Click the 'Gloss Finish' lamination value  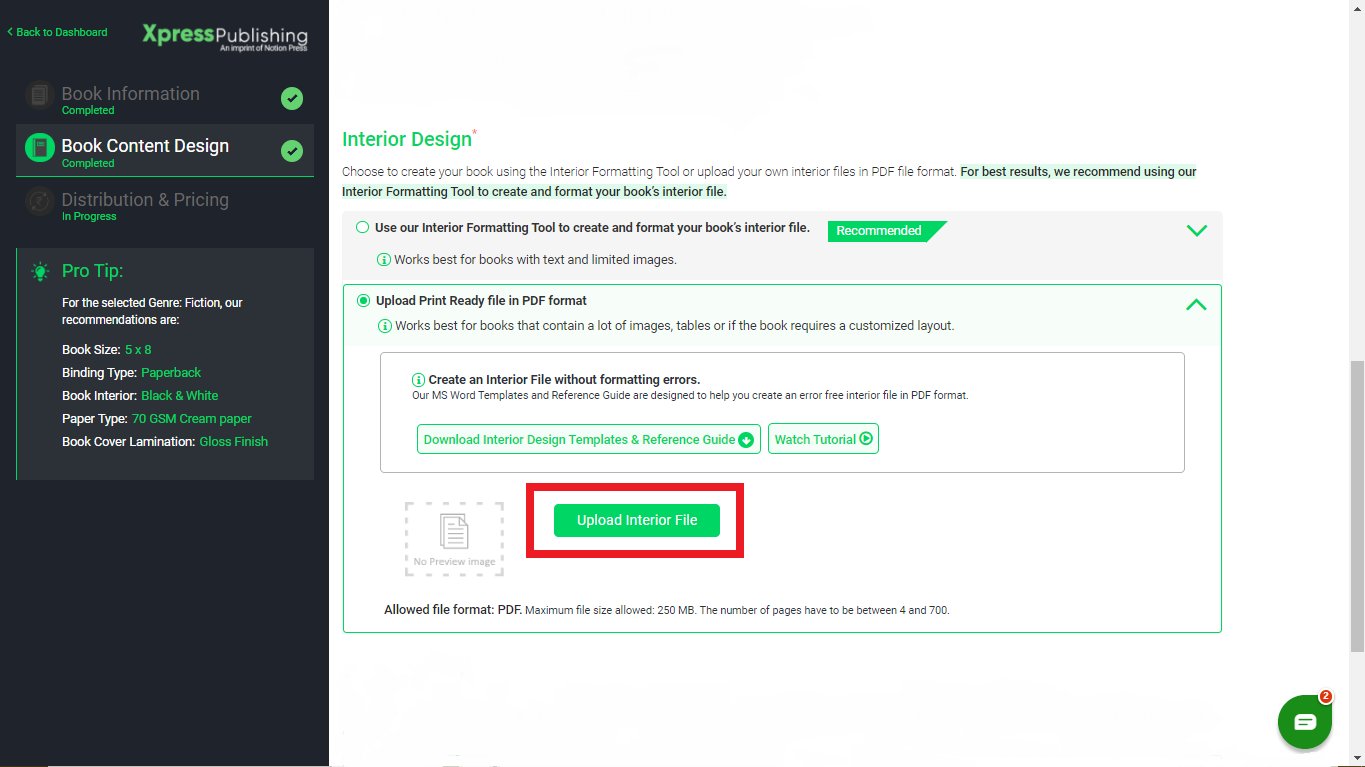tap(234, 442)
